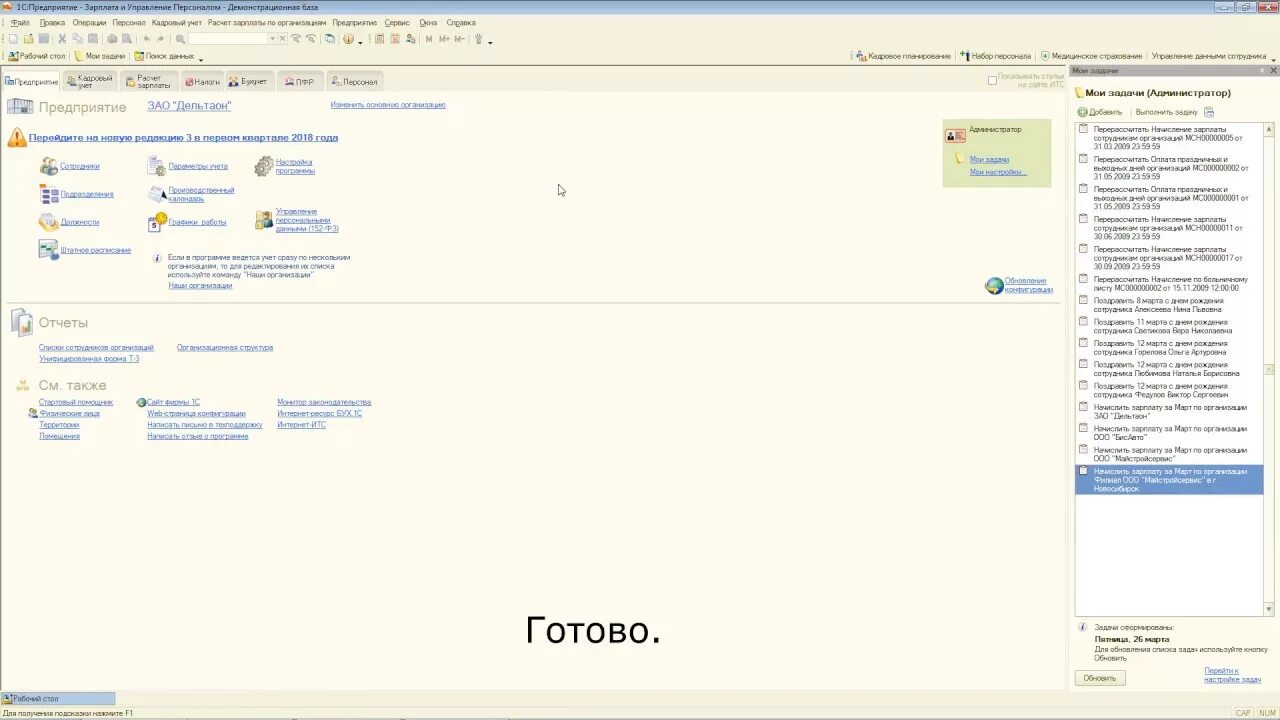Click the magnifier Find icon in toolbar

tap(180, 39)
